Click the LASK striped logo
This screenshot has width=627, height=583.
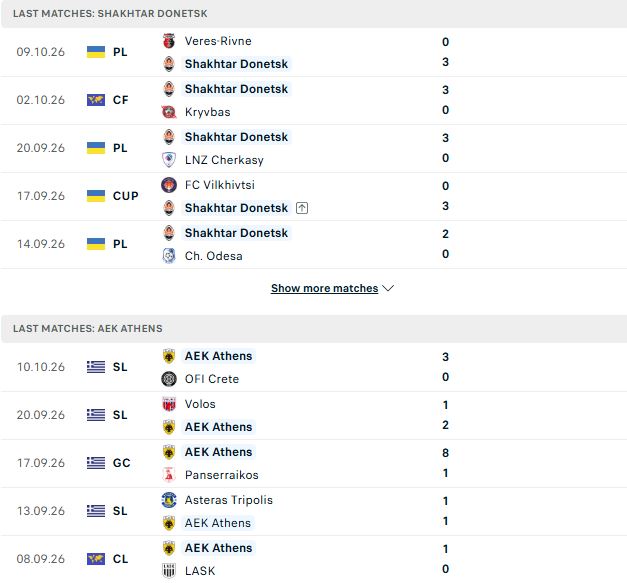click(169, 571)
